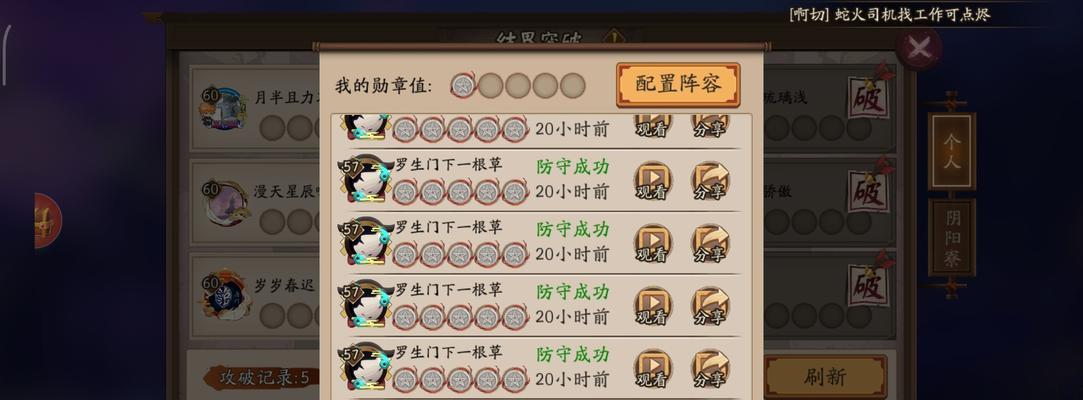This screenshot has width=1083, height=400.
Task: Share the third defense record
Action: pos(710,244)
